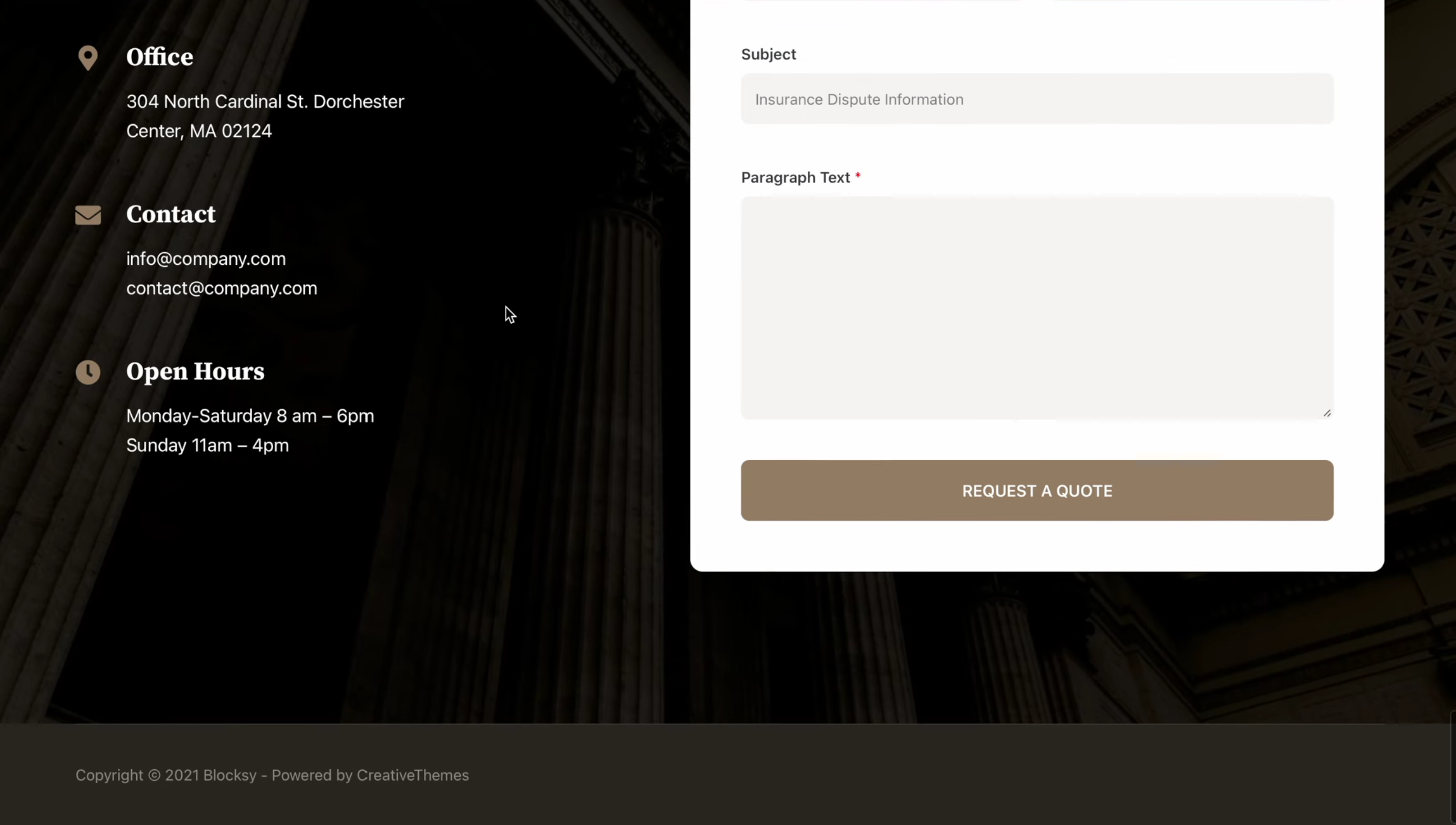This screenshot has width=1456, height=825.
Task: Click the Sunday 11am – 4pm line
Action: pos(208,445)
